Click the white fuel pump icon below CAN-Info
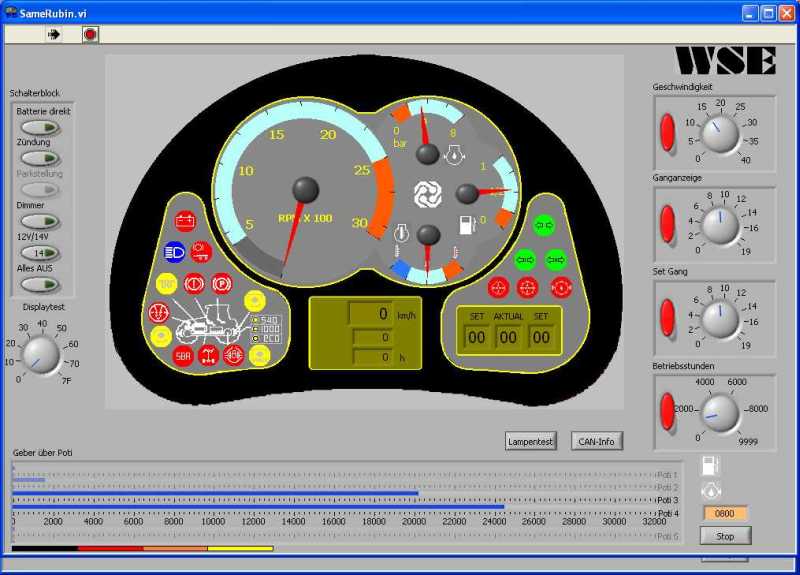800x575 pixels. pos(710,466)
